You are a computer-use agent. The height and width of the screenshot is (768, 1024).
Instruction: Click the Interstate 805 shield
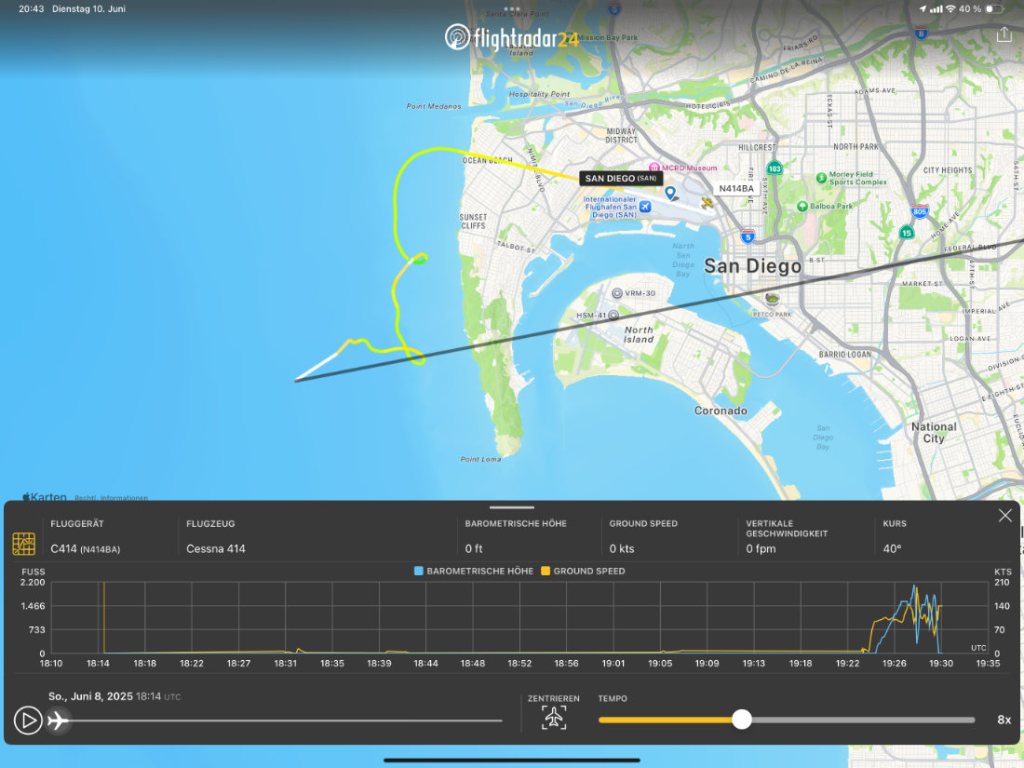coord(920,211)
